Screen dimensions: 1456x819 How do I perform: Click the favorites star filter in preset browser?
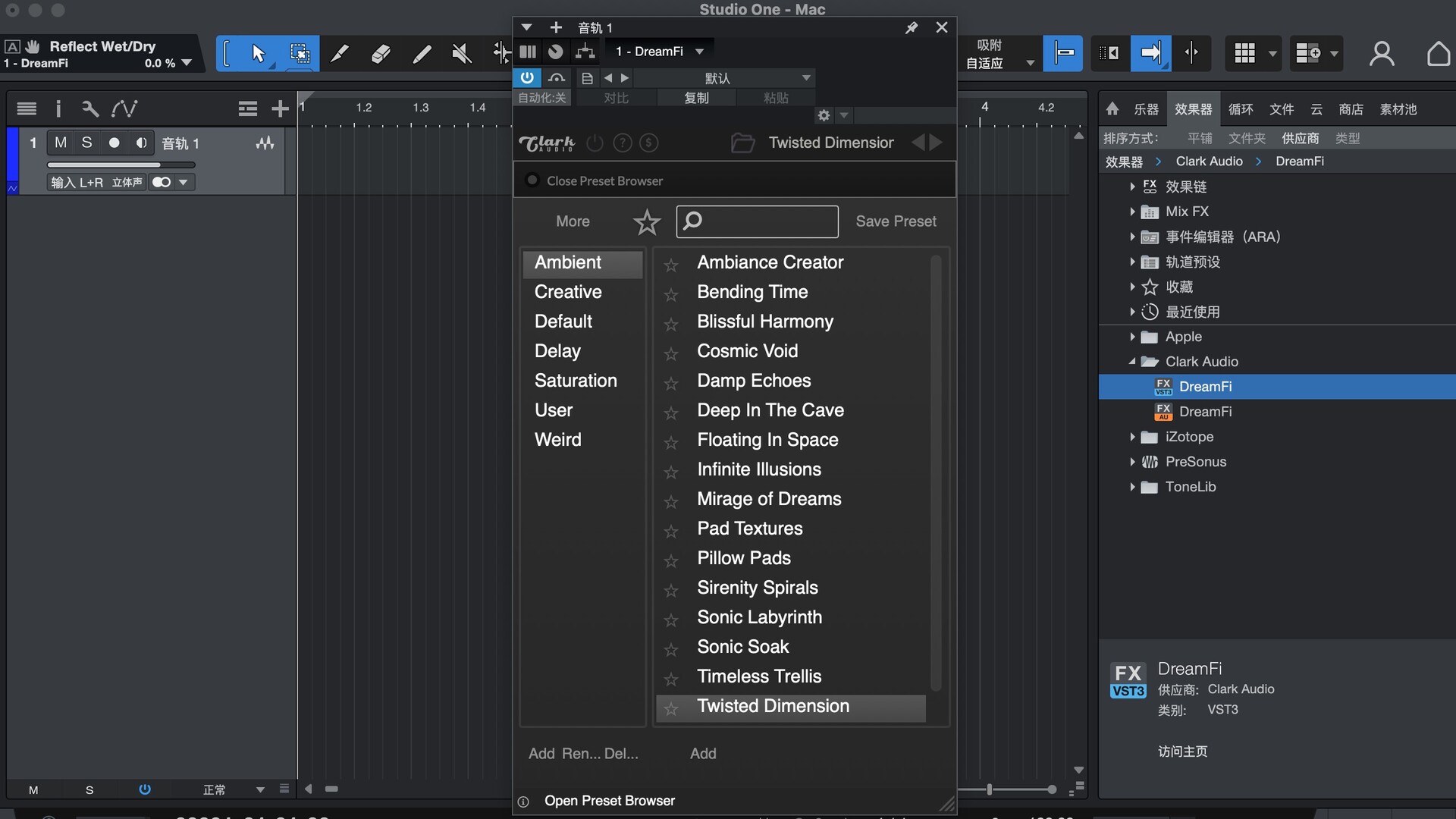[647, 222]
